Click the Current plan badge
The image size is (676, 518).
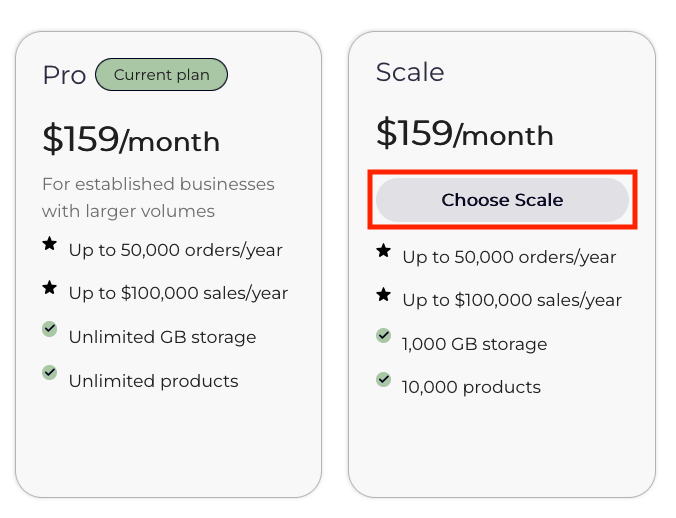click(161, 75)
